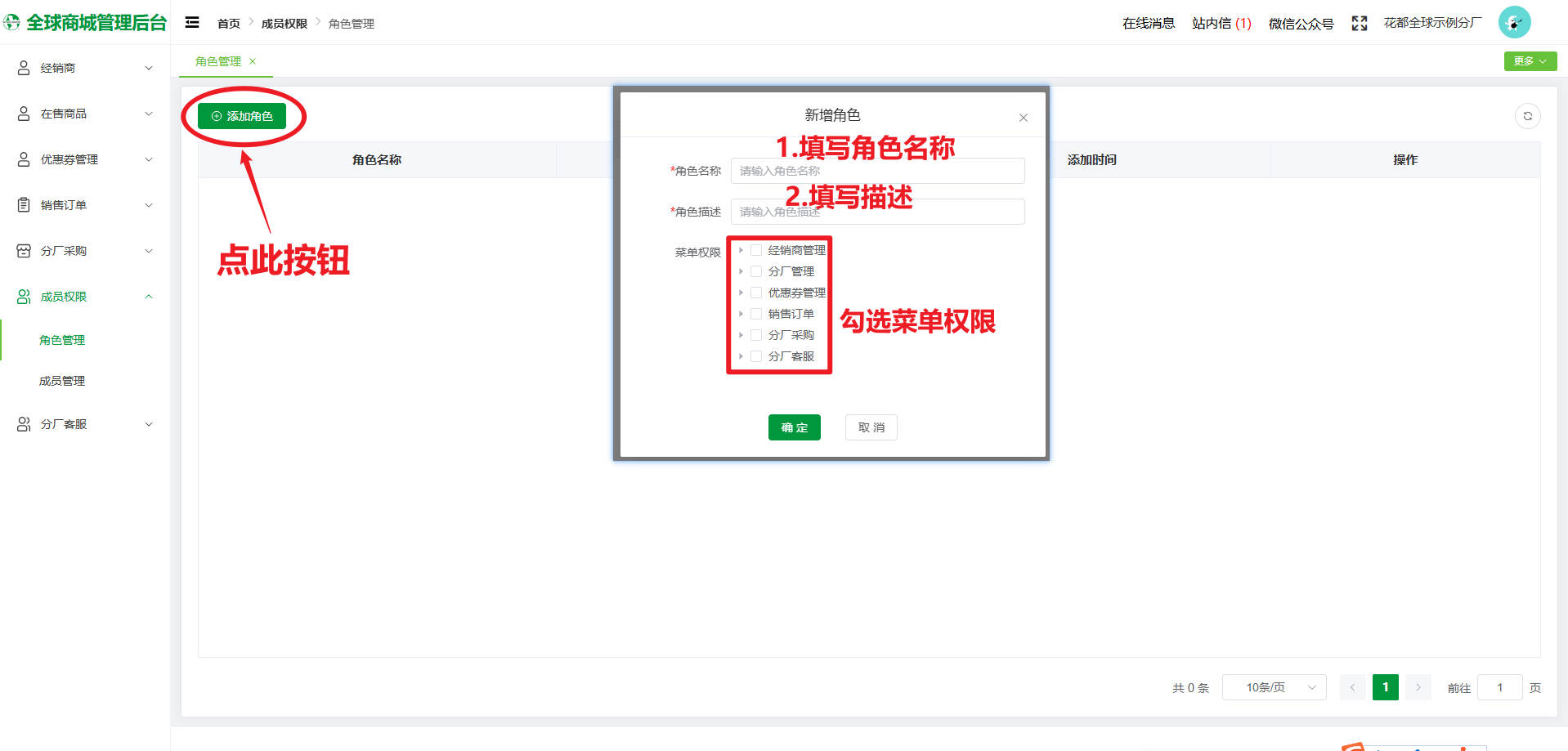Click the refresh table icon
The height and width of the screenshot is (751, 1568).
pyautogui.click(x=1527, y=116)
